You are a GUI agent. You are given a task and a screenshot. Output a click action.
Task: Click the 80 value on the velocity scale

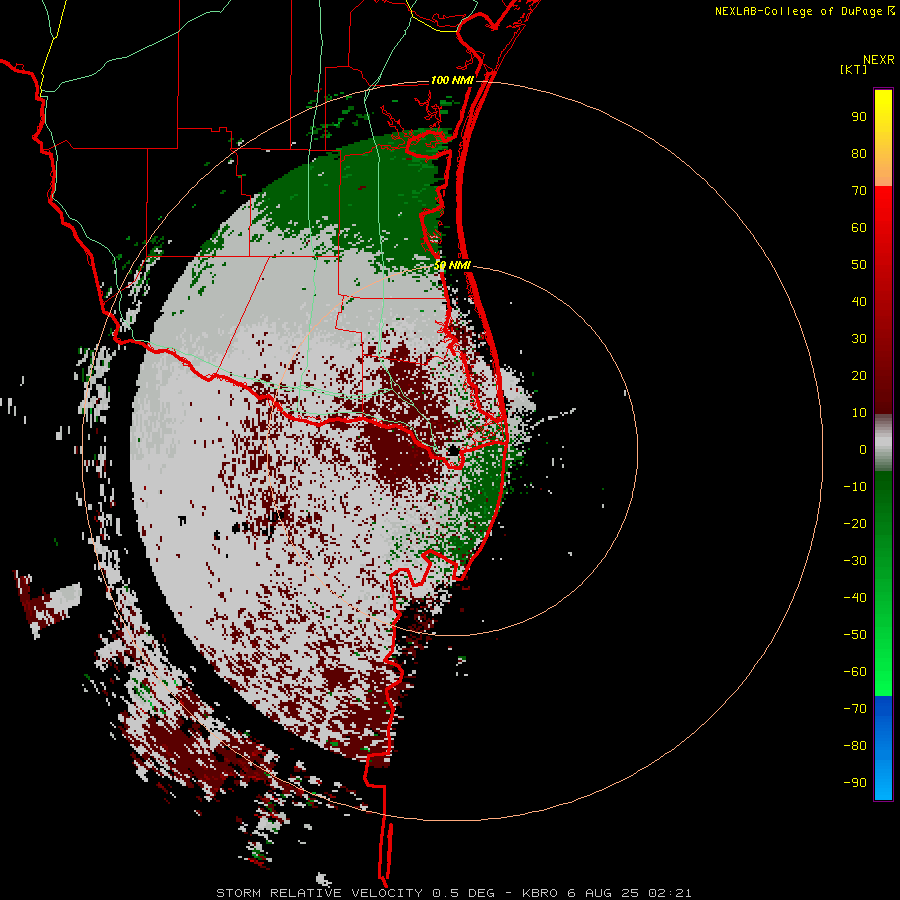(x=859, y=154)
